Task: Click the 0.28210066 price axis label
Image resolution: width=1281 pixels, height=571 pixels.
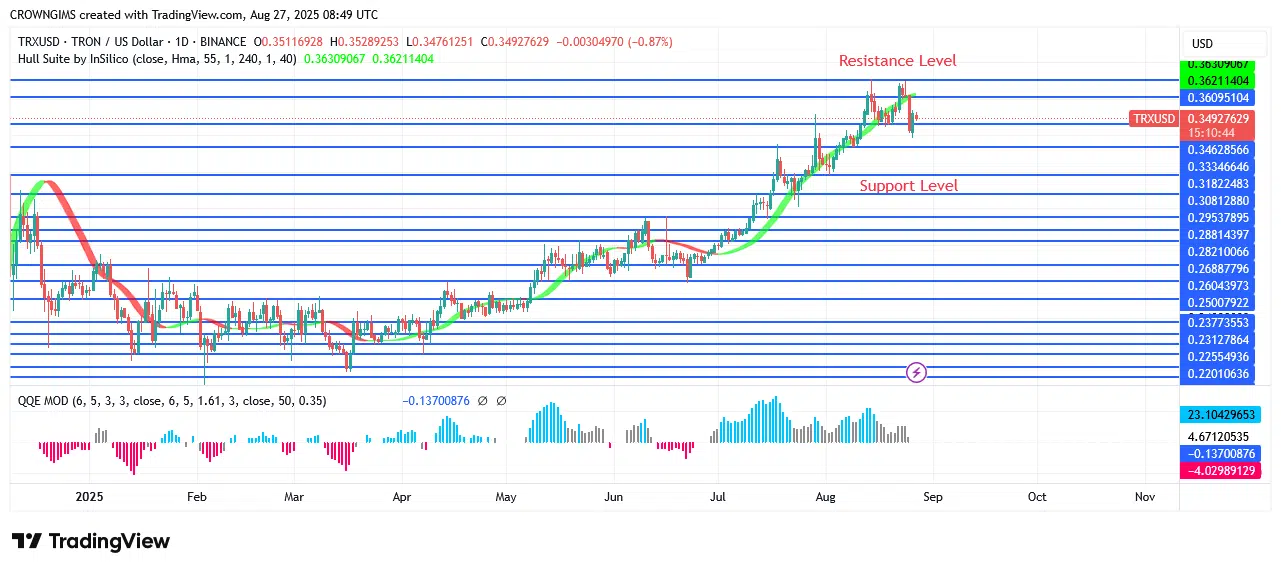Action: point(1217,251)
